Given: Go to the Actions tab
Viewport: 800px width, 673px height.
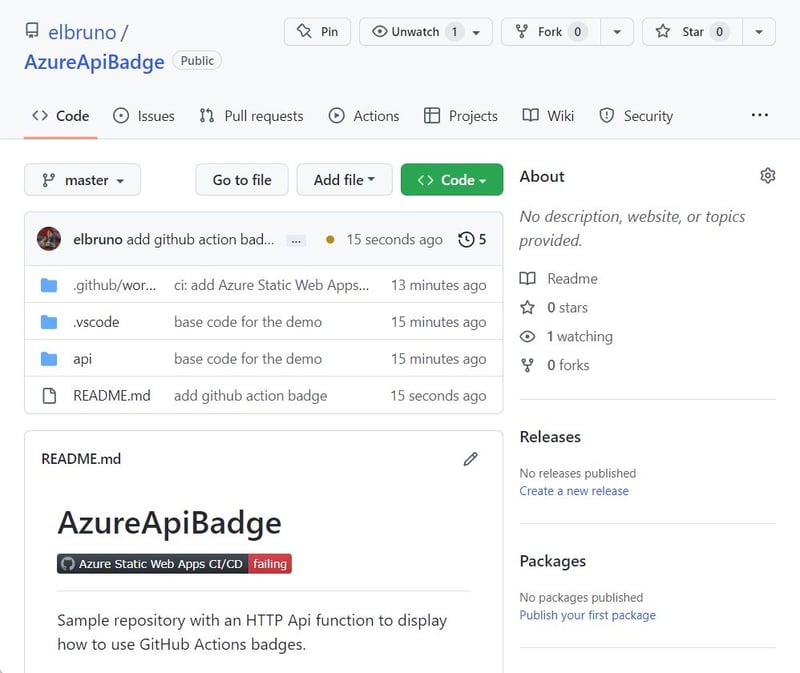Looking at the screenshot, I should pyautogui.click(x=364, y=116).
